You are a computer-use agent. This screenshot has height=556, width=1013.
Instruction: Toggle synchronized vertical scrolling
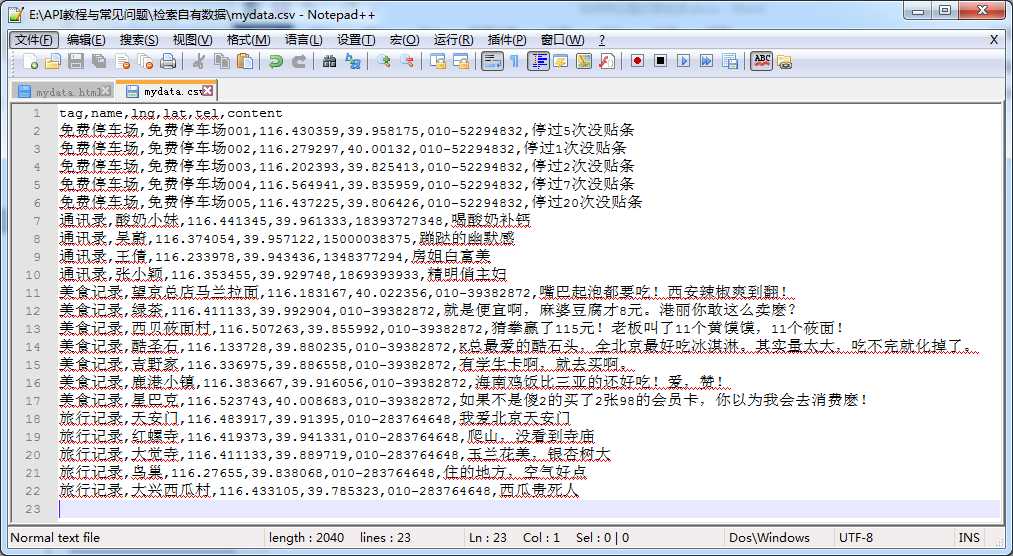[438, 61]
